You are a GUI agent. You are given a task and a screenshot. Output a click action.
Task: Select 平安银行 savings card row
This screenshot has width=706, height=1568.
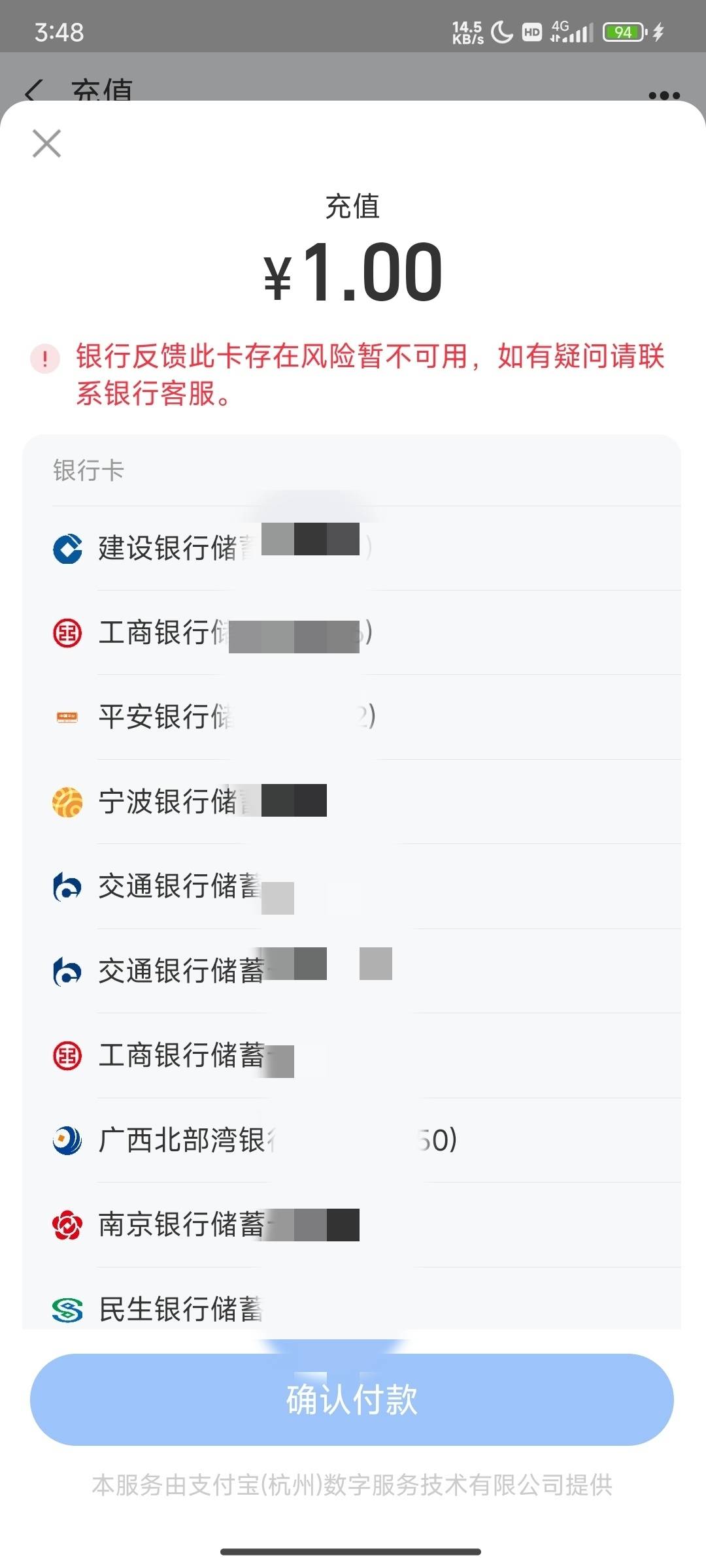(x=353, y=717)
